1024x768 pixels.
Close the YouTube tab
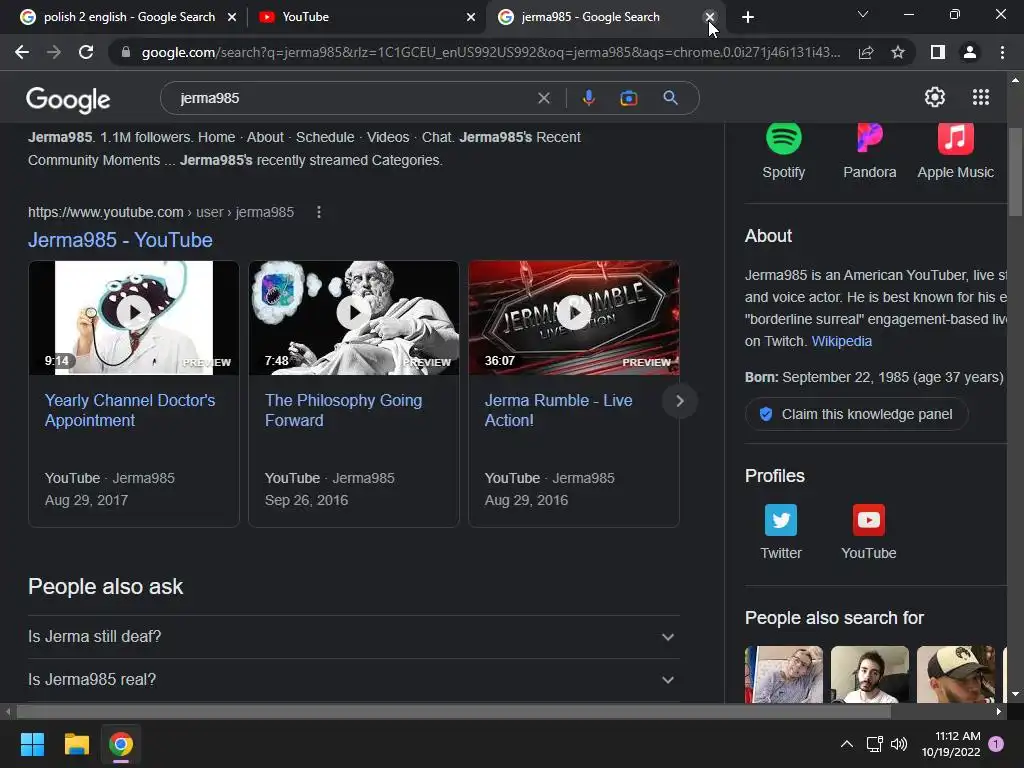[471, 17]
